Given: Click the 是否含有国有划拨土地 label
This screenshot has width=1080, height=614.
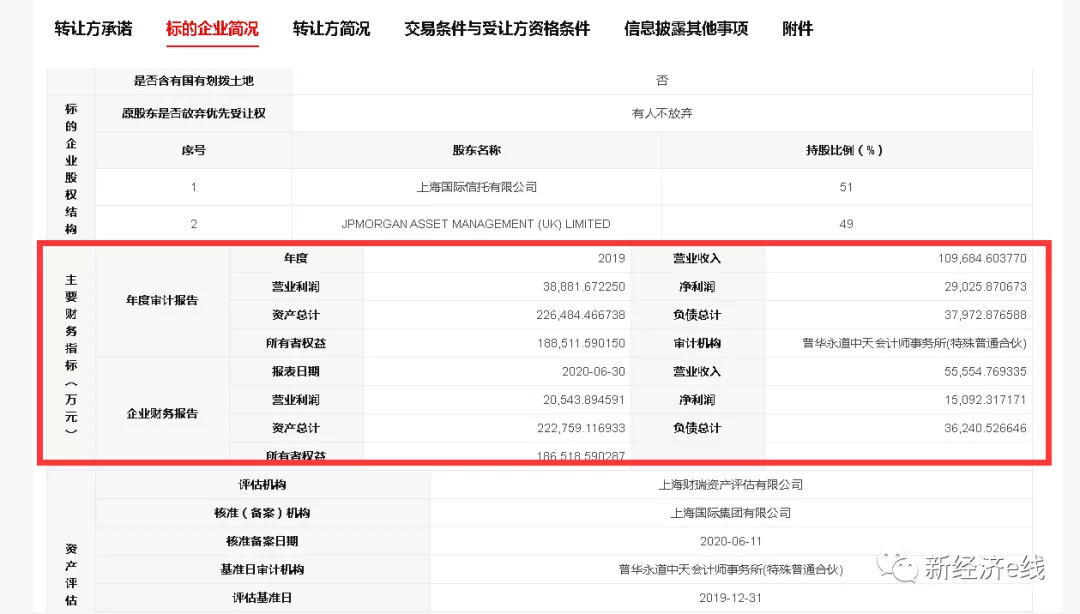Looking at the screenshot, I should tap(194, 81).
